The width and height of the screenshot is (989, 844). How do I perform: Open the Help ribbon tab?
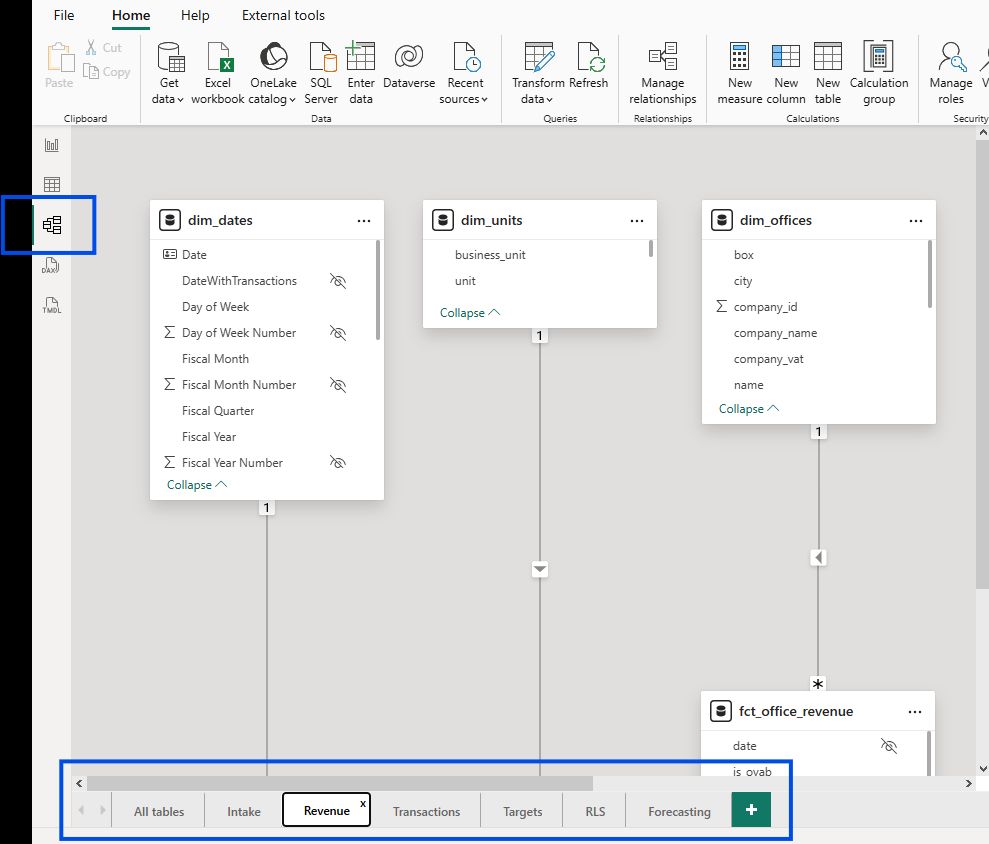pos(195,15)
